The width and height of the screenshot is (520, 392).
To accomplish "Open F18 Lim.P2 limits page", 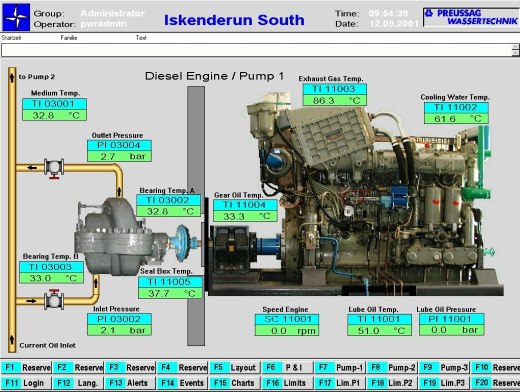I will tap(392, 383).
